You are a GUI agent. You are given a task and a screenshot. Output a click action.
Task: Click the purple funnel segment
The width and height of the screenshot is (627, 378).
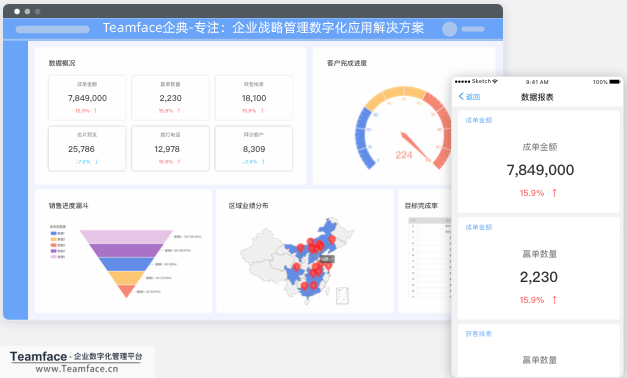[126, 250]
